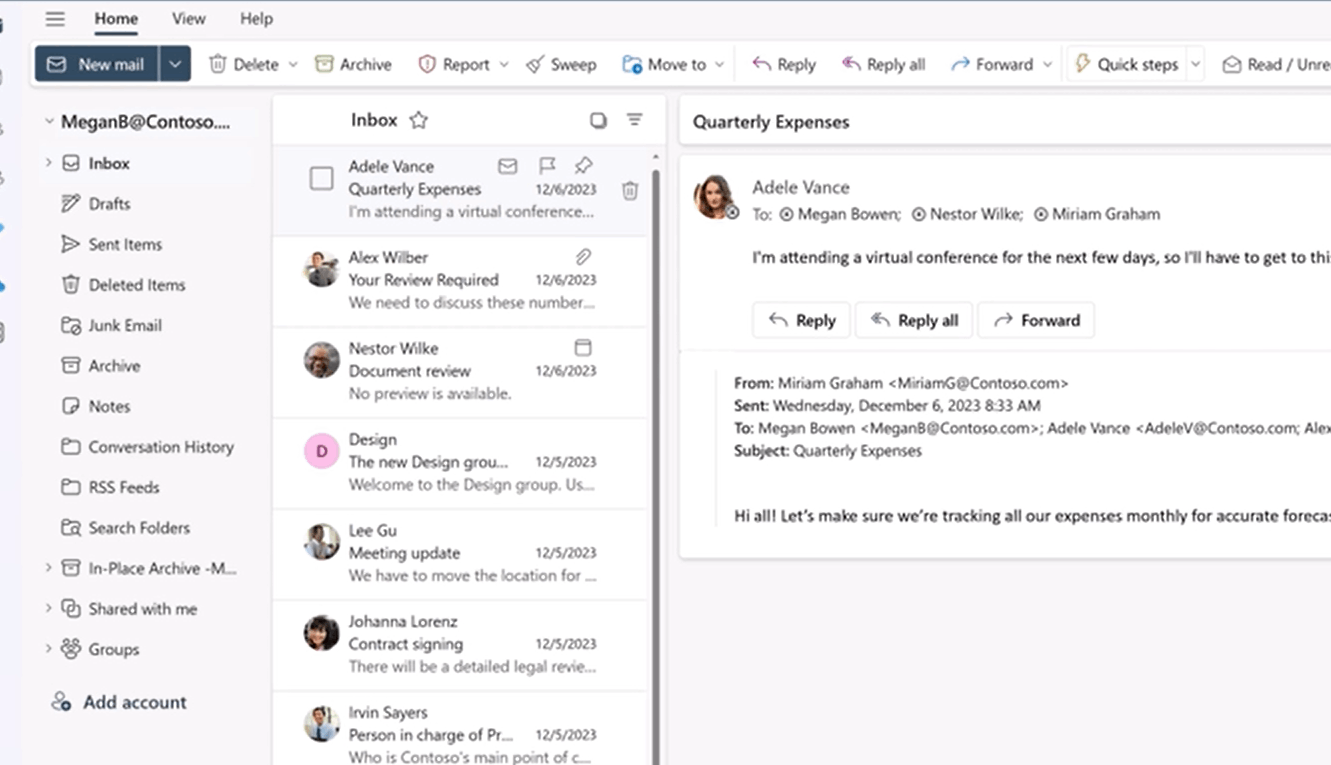Viewport: 1331px width, 765px height.
Task: Expand the Shared with me chevron
Action: click(48, 608)
